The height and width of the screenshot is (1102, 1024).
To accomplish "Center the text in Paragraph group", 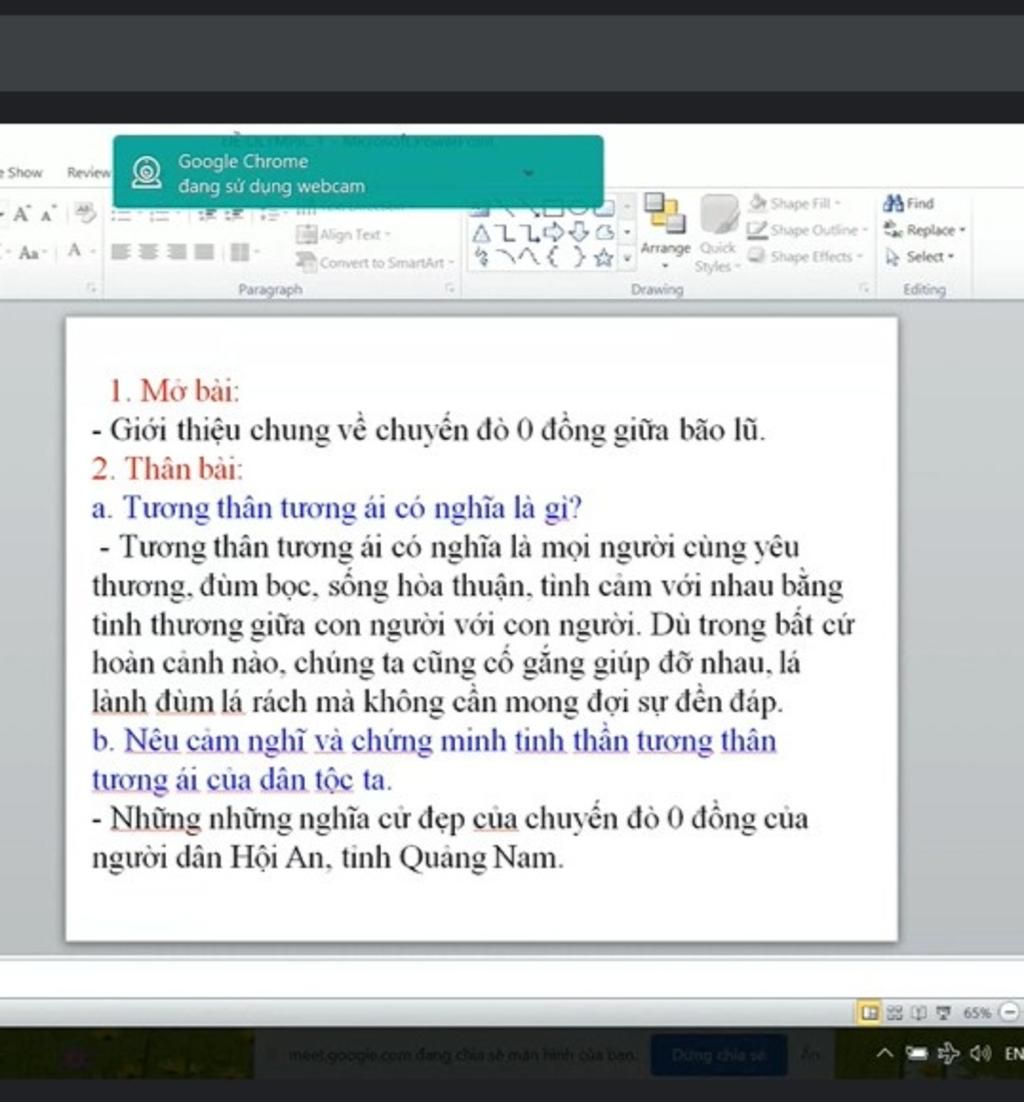I will pyautogui.click(x=148, y=252).
